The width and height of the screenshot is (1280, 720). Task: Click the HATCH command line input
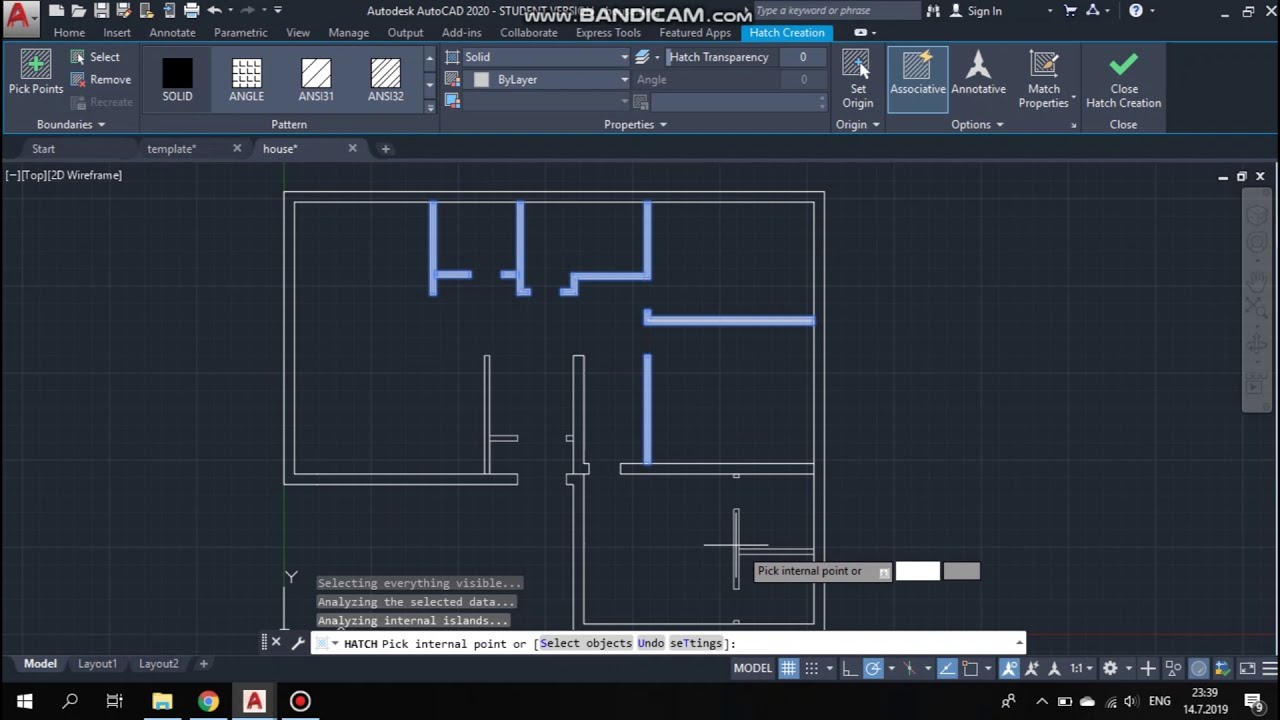click(668, 643)
